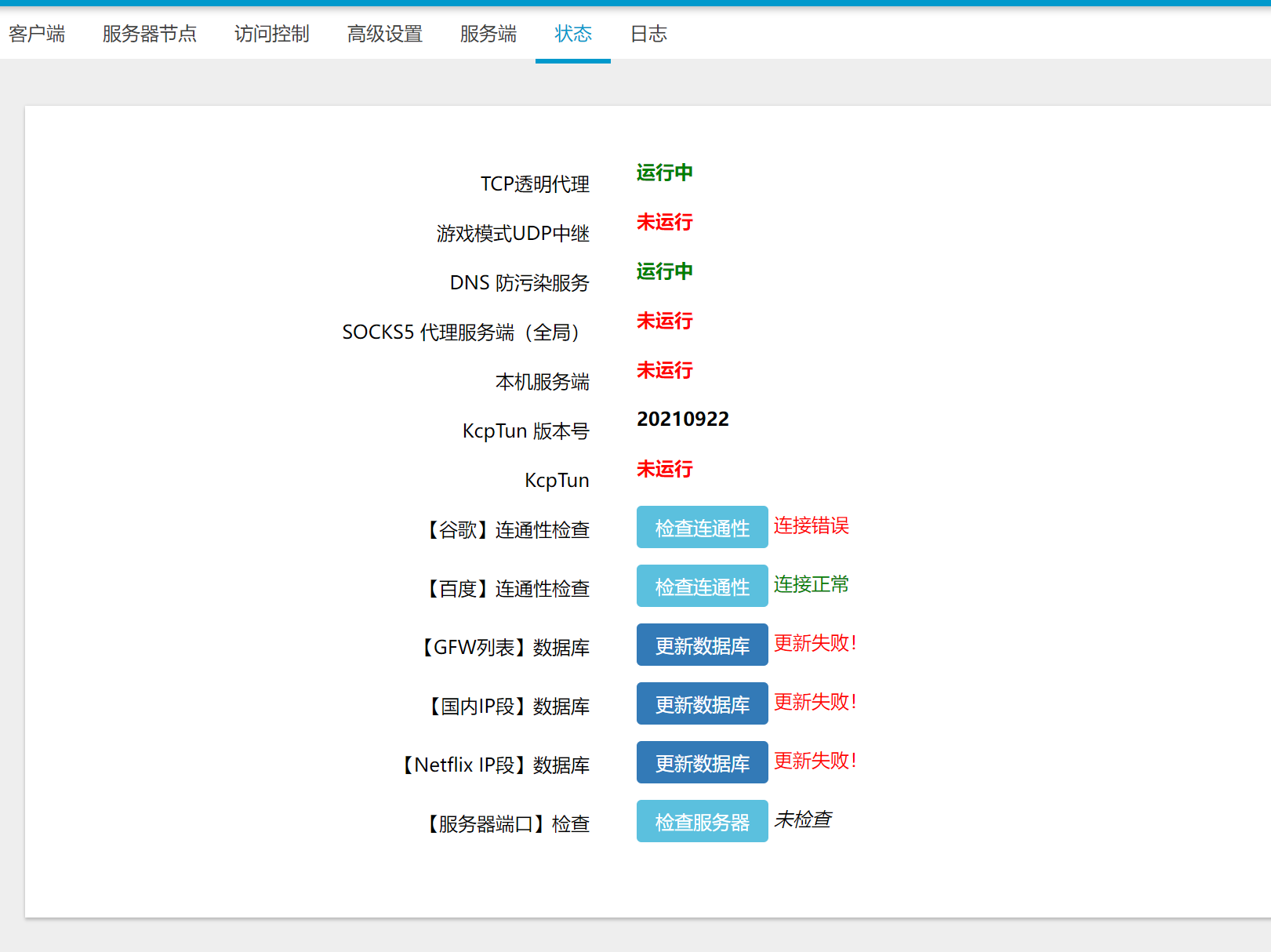Image resolution: width=1271 pixels, height=952 pixels.
Task: Click 更新数据库 for Netflix IP段 database
Action: [702, 762]
